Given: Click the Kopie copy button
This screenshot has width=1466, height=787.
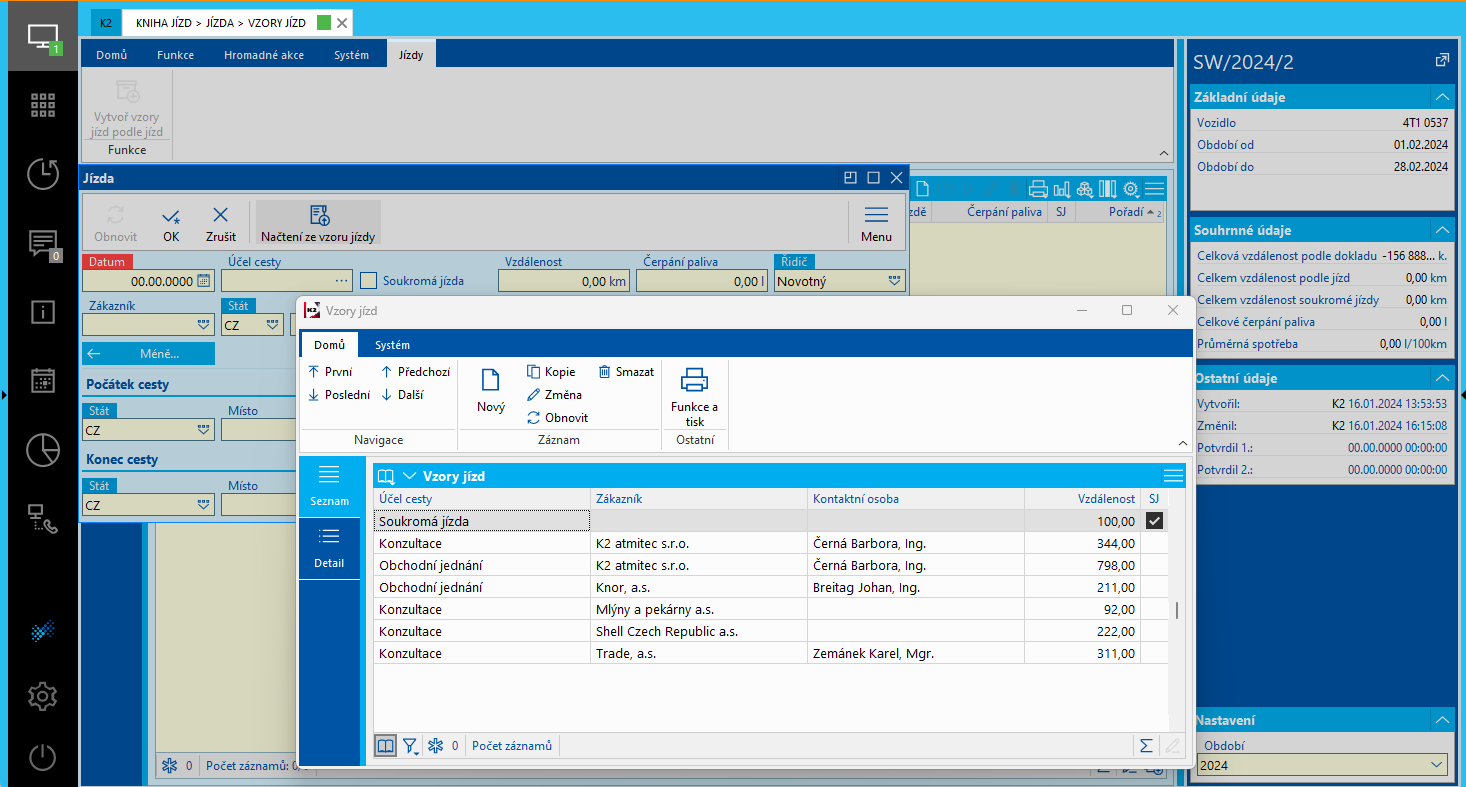Looking at the screenshot, I should pos(551,372).
